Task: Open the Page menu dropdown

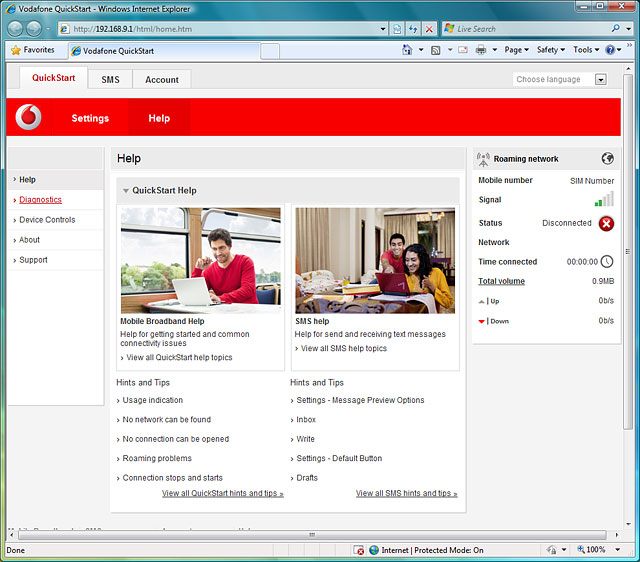Action: pos(516,49)
